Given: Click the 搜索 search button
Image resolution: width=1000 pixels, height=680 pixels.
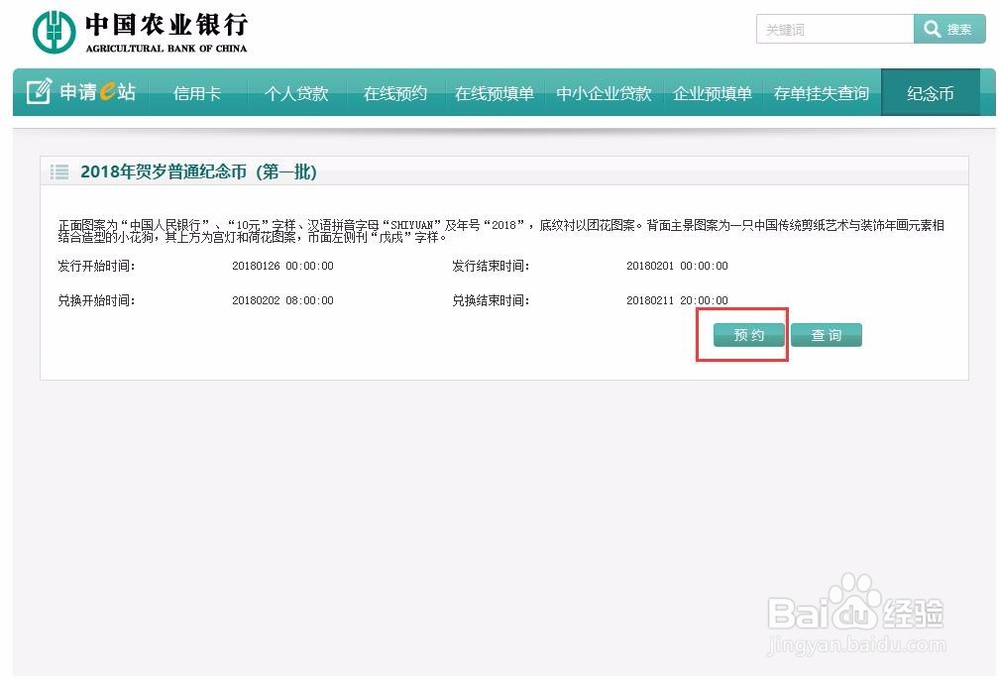Looking at the screenshot, I should (x=949, y=29).
